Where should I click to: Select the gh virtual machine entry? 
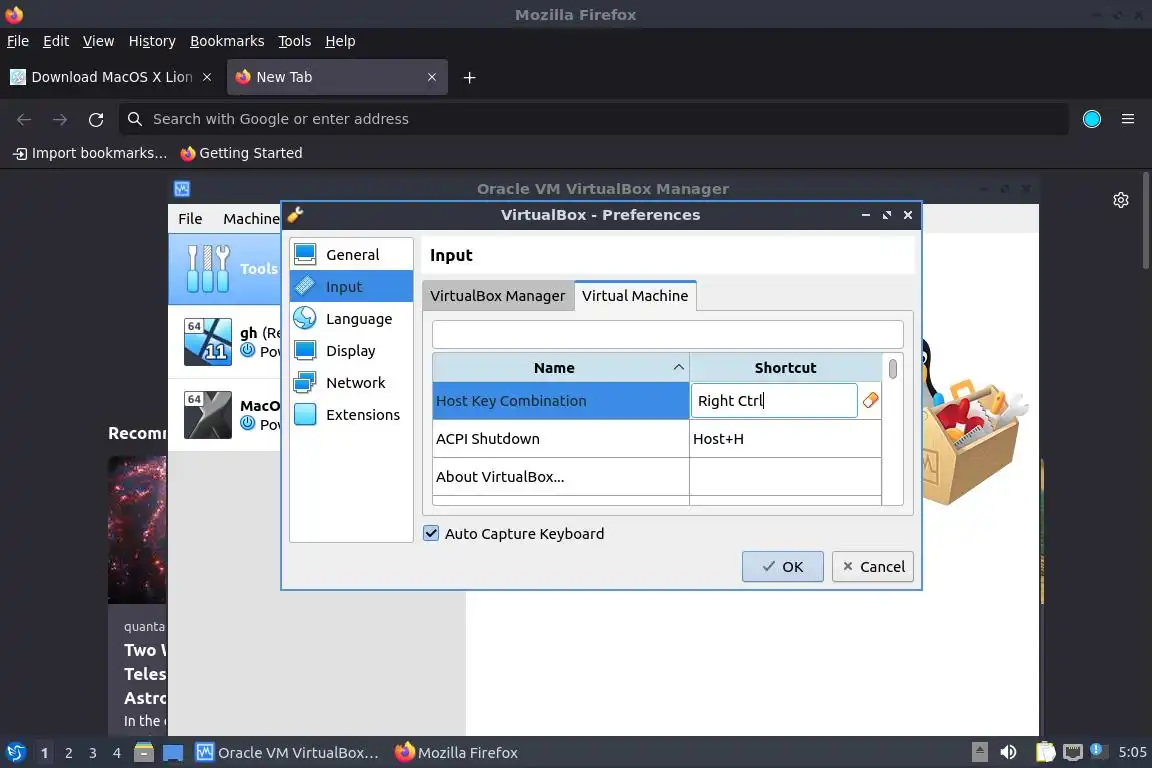pos(224,342)
